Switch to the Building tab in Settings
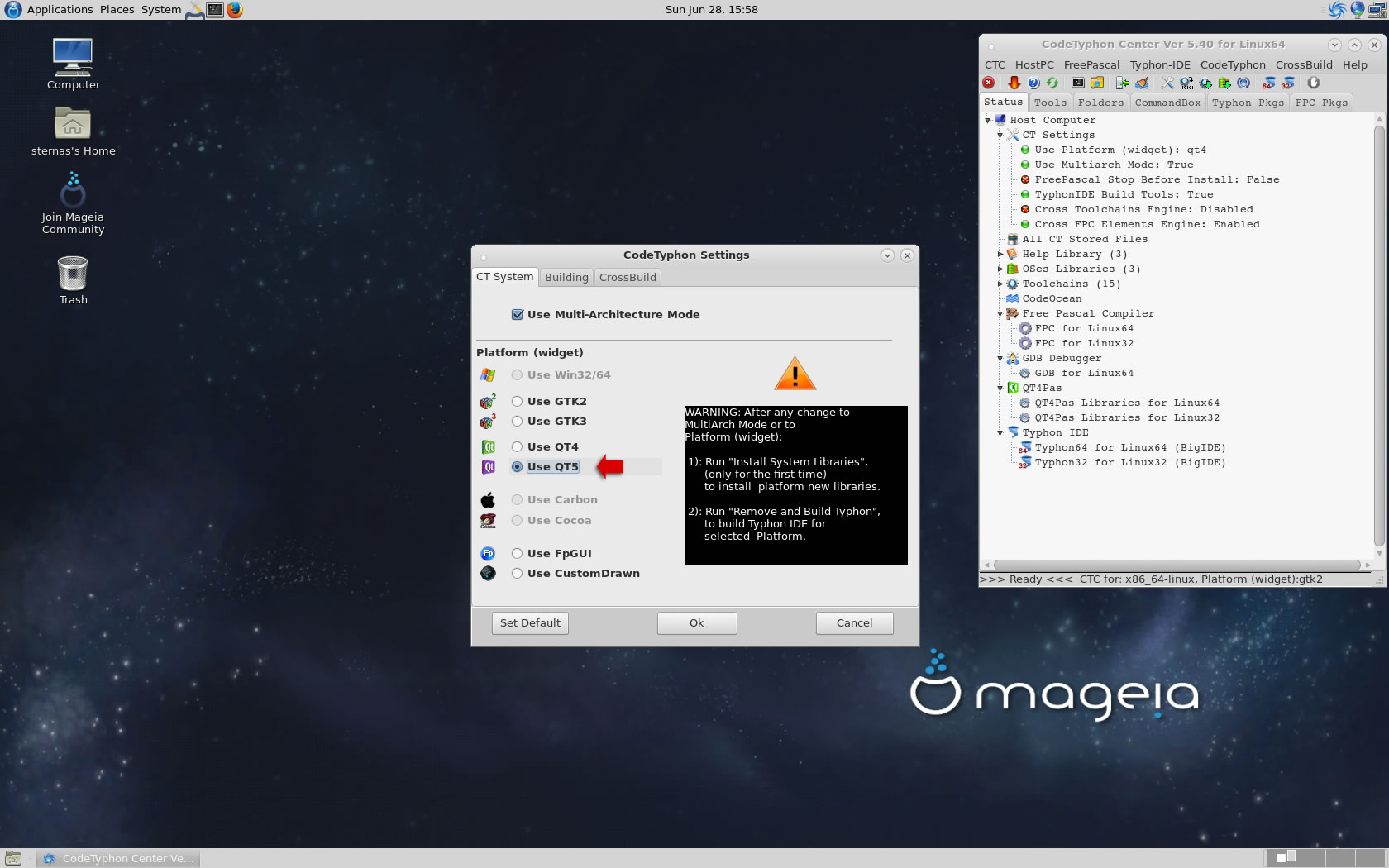Image resolution: width=1389 pixels, height=868 pixels. pos(566,277)
